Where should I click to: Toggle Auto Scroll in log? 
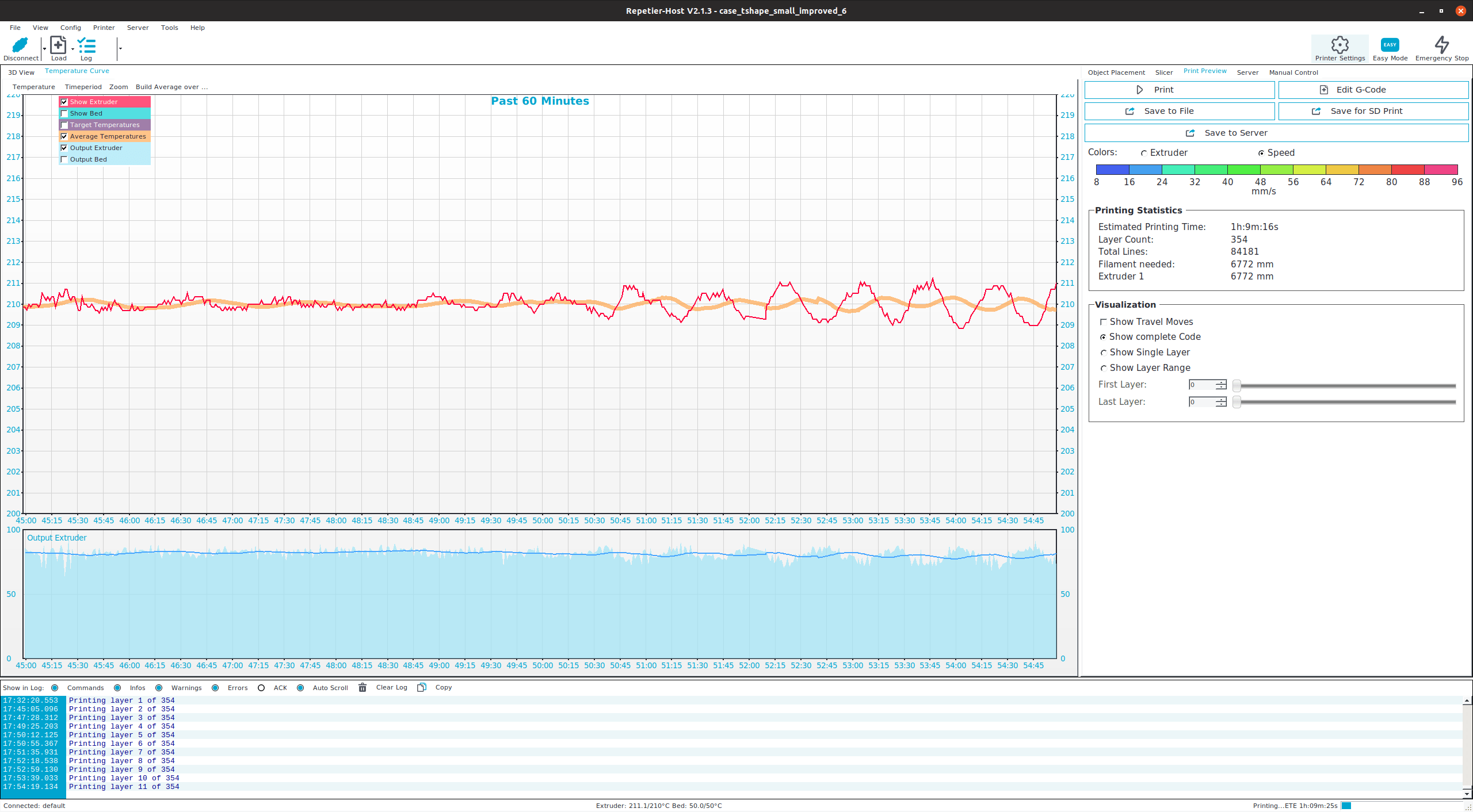[300, 688]
